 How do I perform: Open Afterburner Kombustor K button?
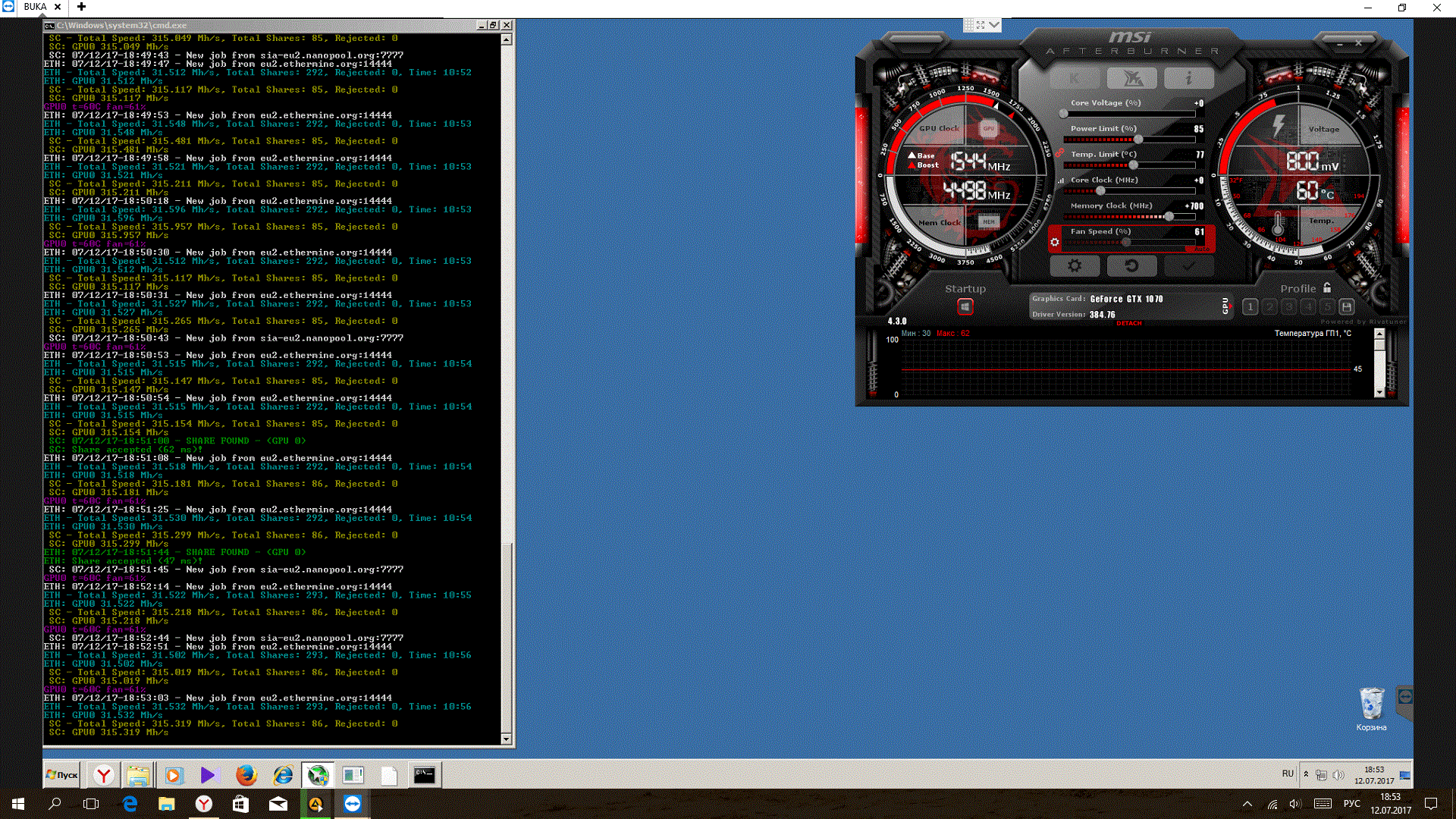tap(1075, 77)
